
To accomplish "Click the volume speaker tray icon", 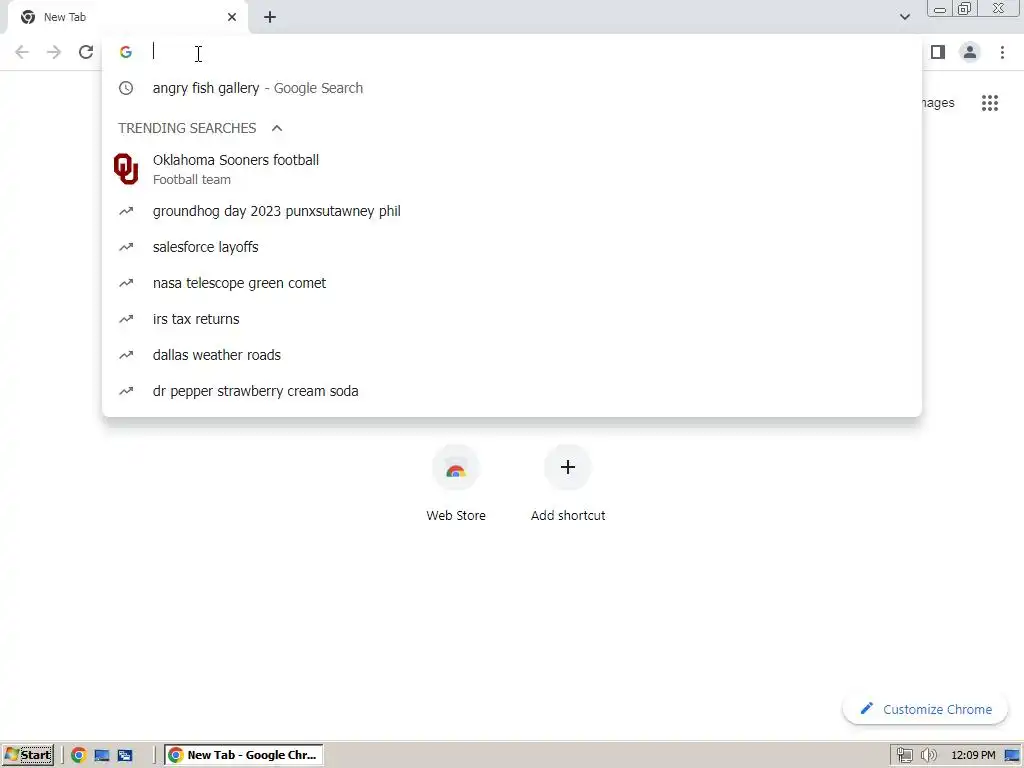I will pos(929,755).
